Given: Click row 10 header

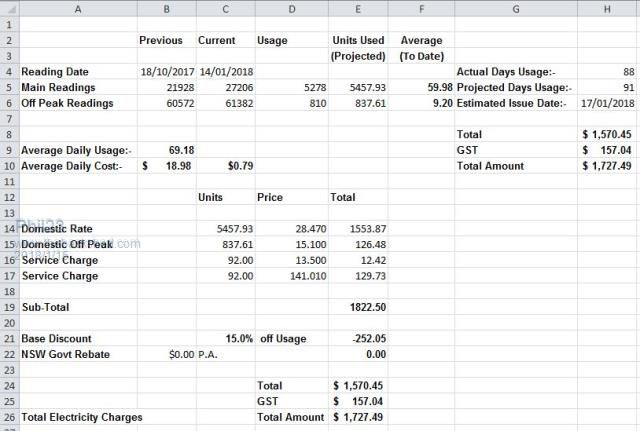Looking at the screenshot, I should point(9,166).
